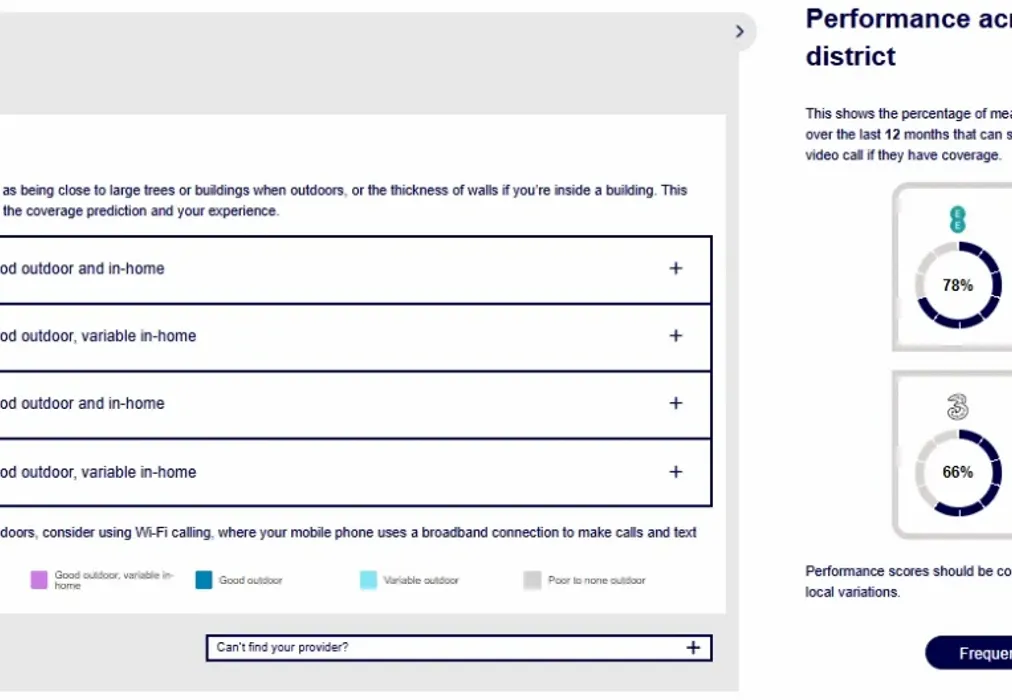Click the plus icon in the fourth coverage row
This screenshot has width=1012, height=700.
pyautogui.click(x=676, y=472)
